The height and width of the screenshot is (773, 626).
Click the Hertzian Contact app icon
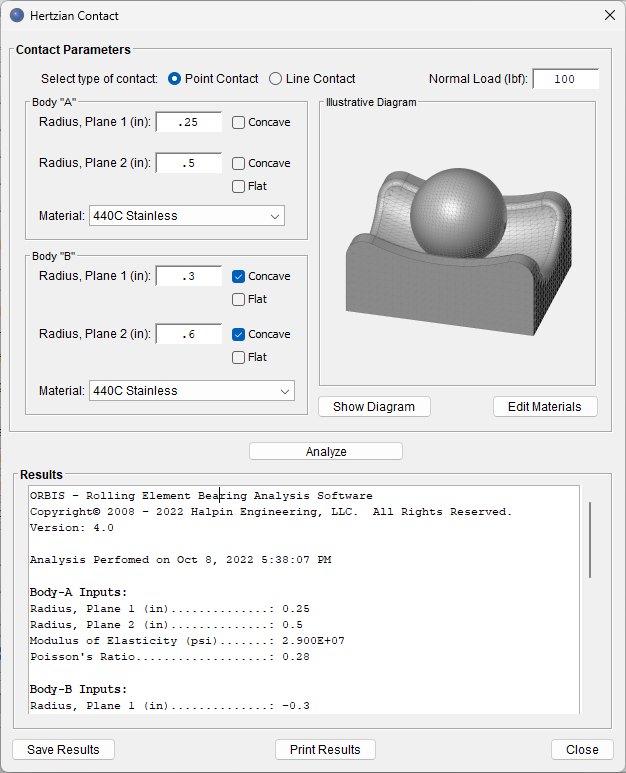[17, 15]
